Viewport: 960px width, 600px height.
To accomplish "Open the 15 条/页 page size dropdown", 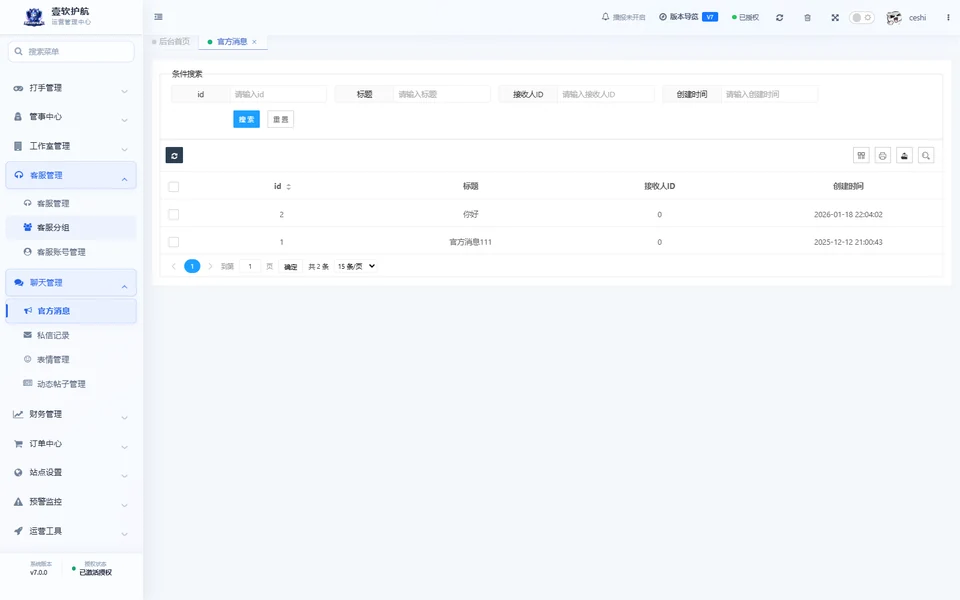I will (x=356, y=266).
